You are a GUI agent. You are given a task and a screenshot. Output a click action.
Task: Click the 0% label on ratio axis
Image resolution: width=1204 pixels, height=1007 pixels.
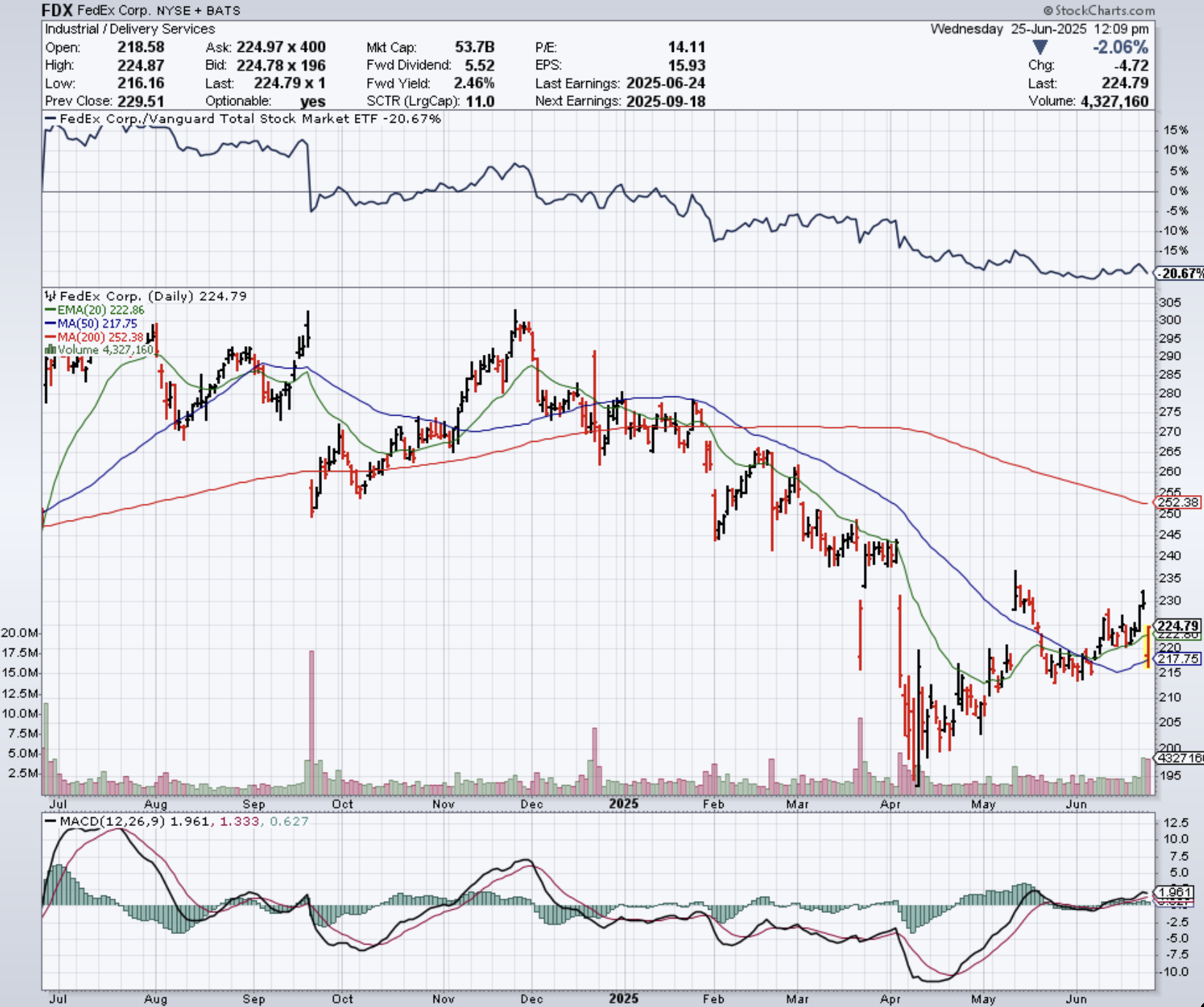(x=1179, y=191)
